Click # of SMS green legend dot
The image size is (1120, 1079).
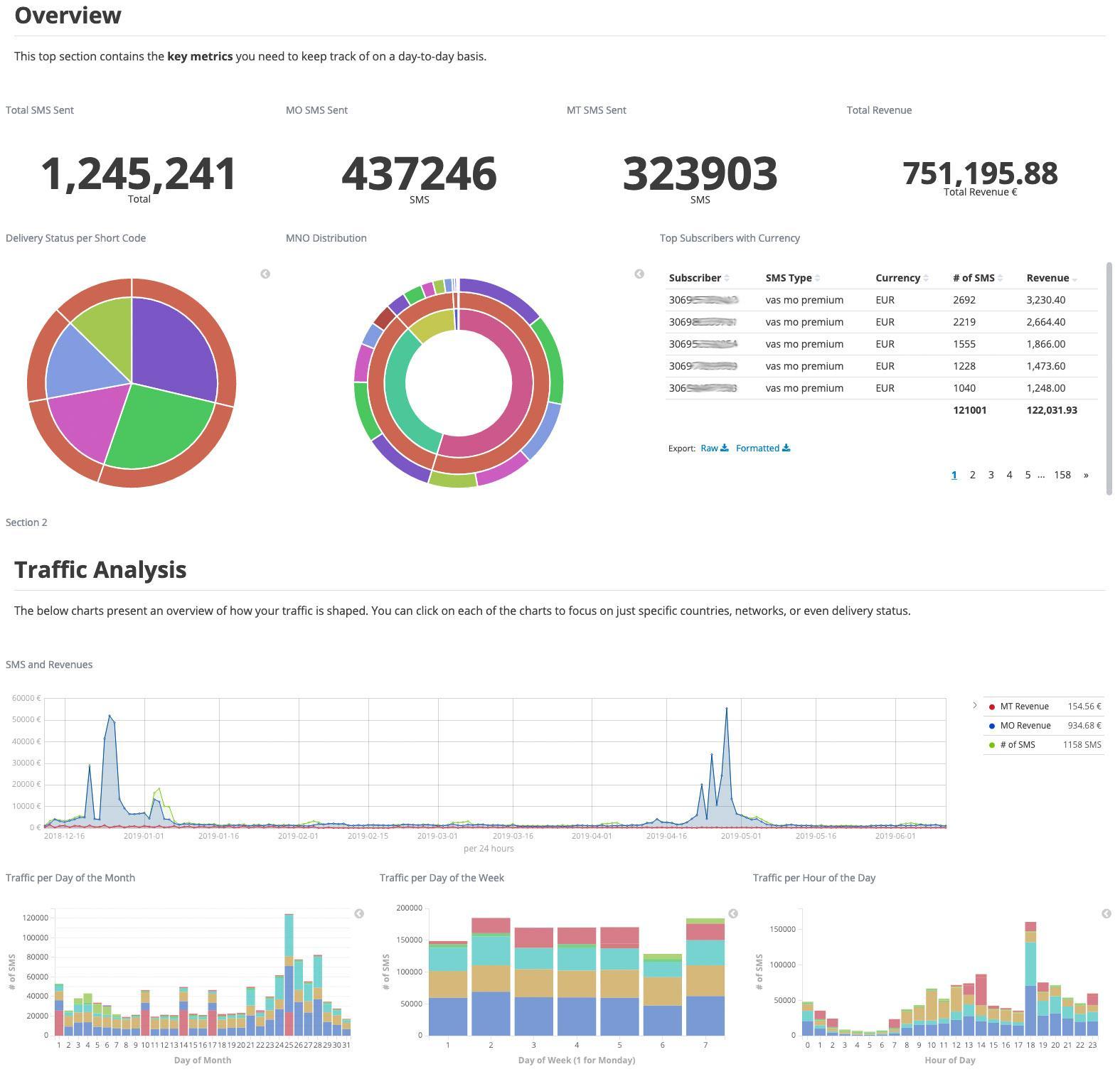point(992,745)
